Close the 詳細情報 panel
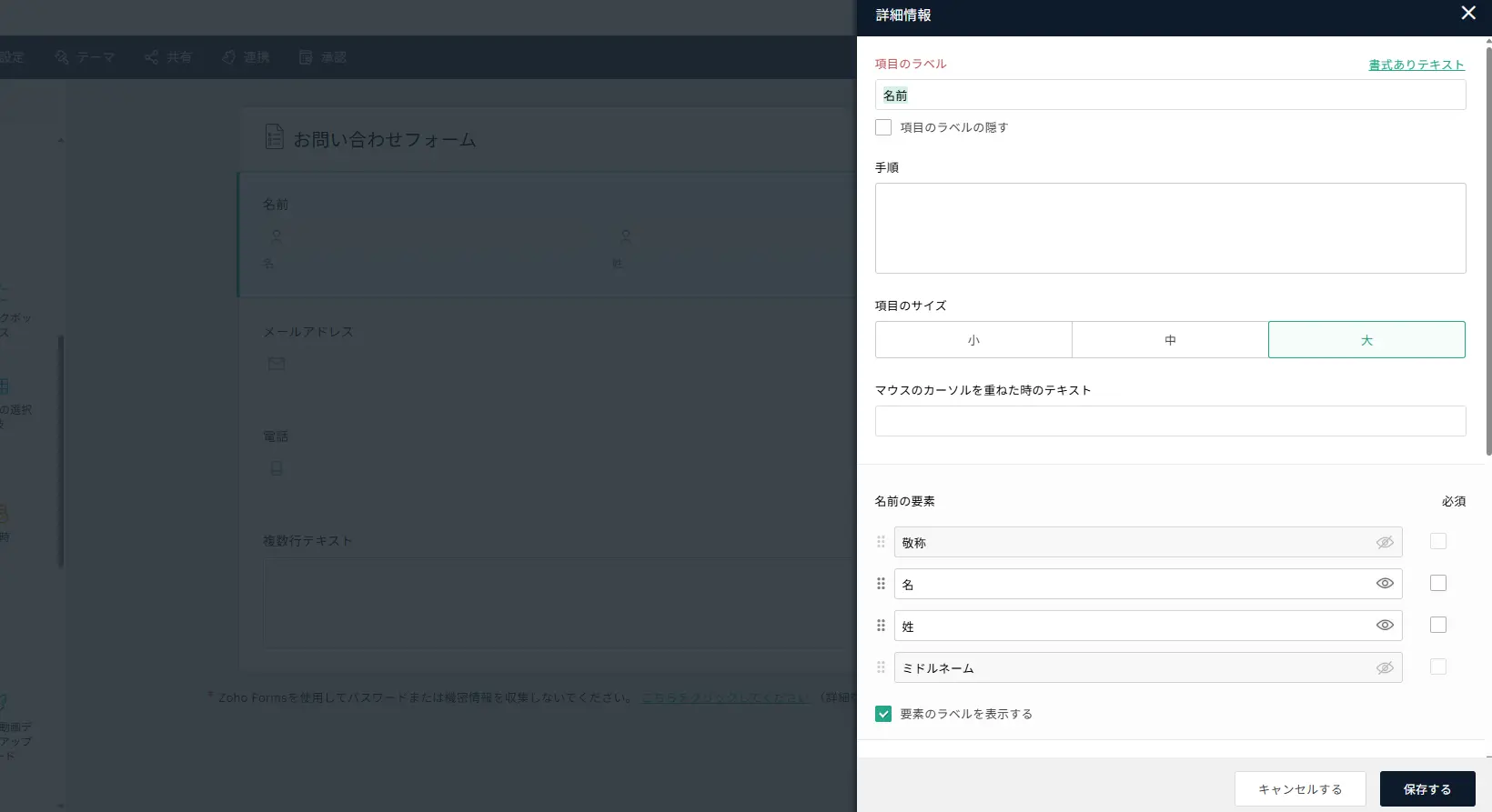 1468,13
